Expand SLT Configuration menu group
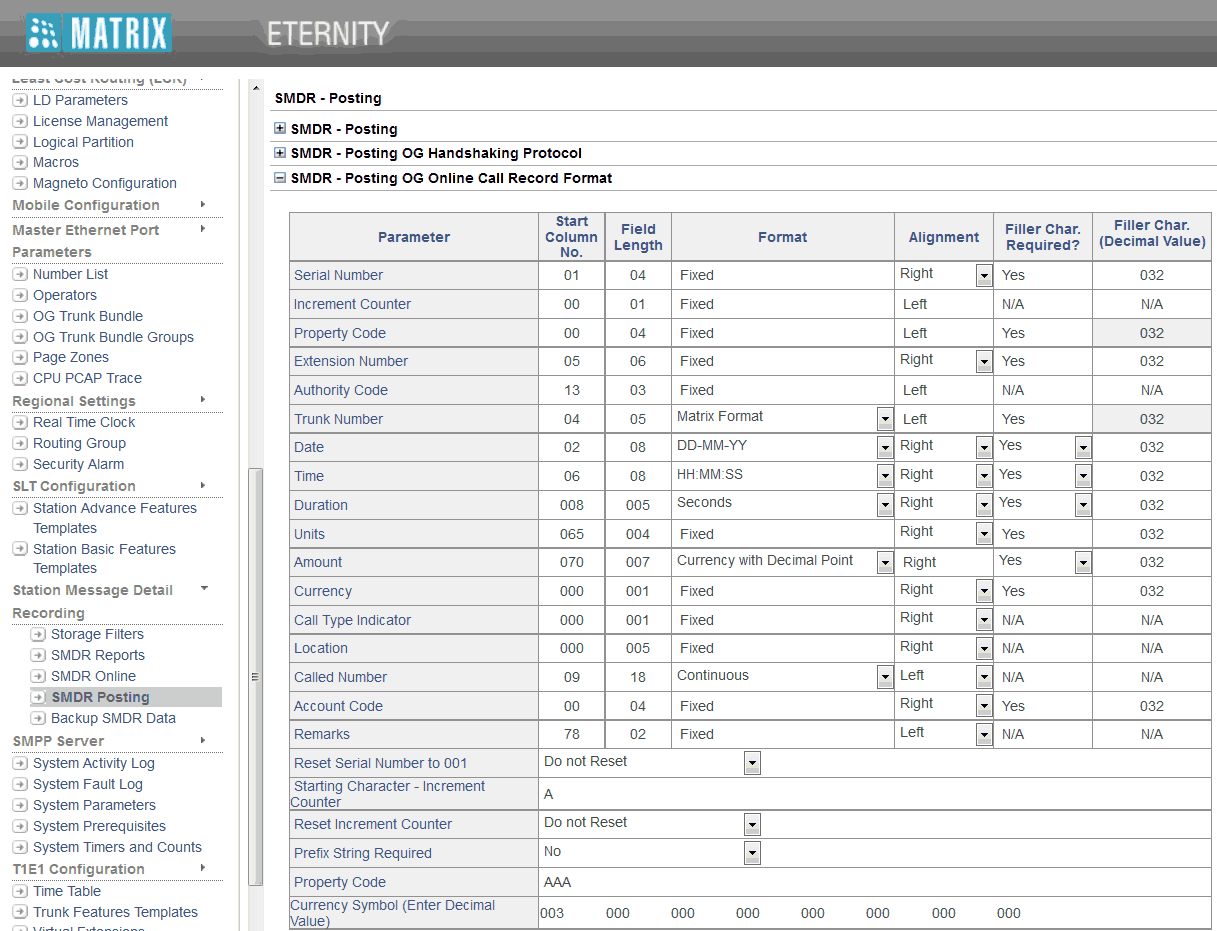This screenshot has width=1217, height=931. point(203,485)
